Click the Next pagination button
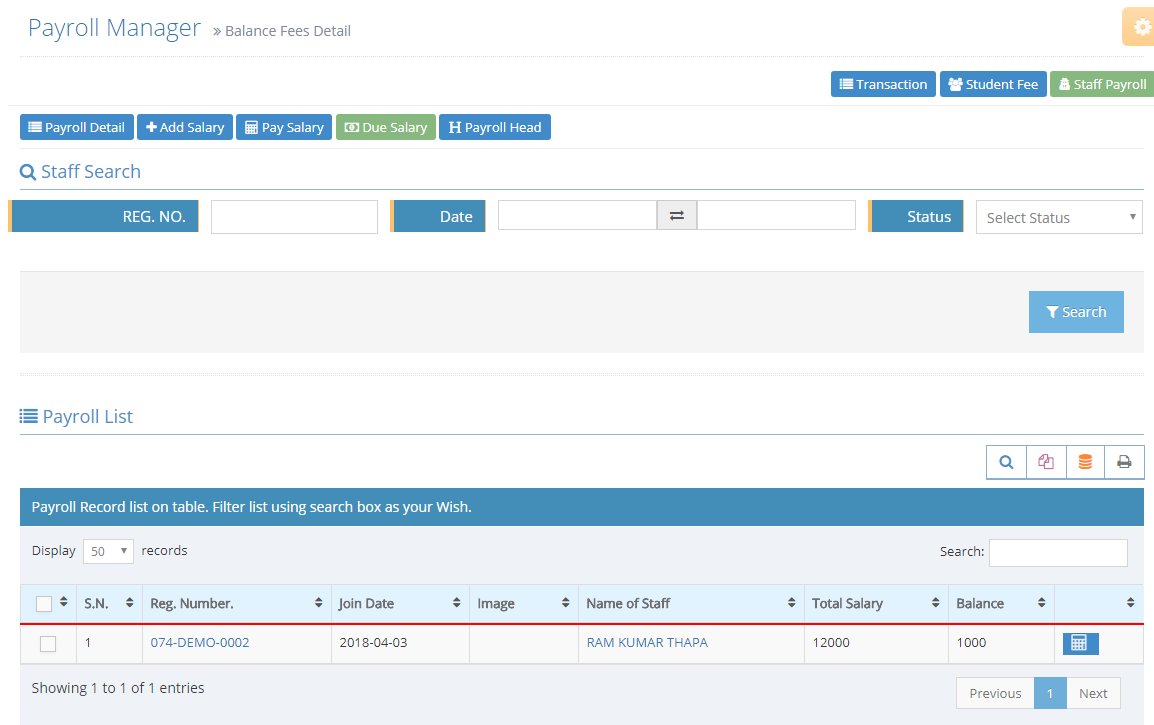1154x725 pixels. coord(1093,693)
